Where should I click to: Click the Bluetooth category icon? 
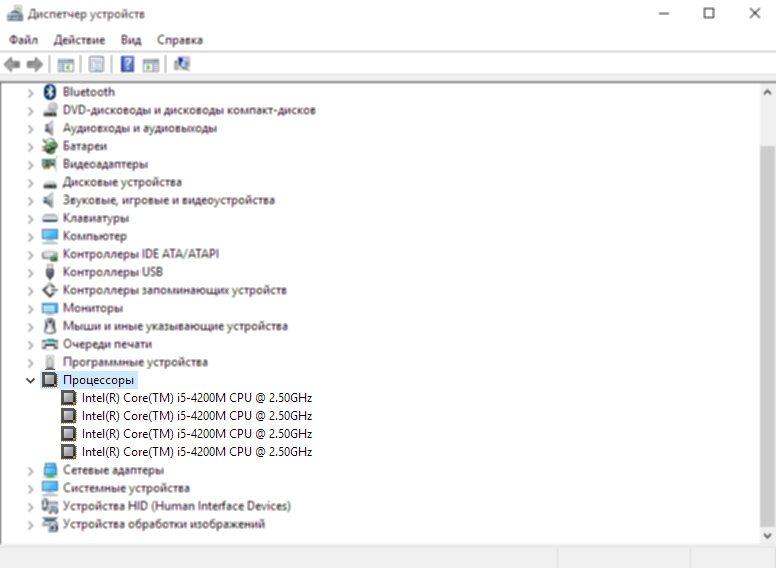tap(49, 92)
